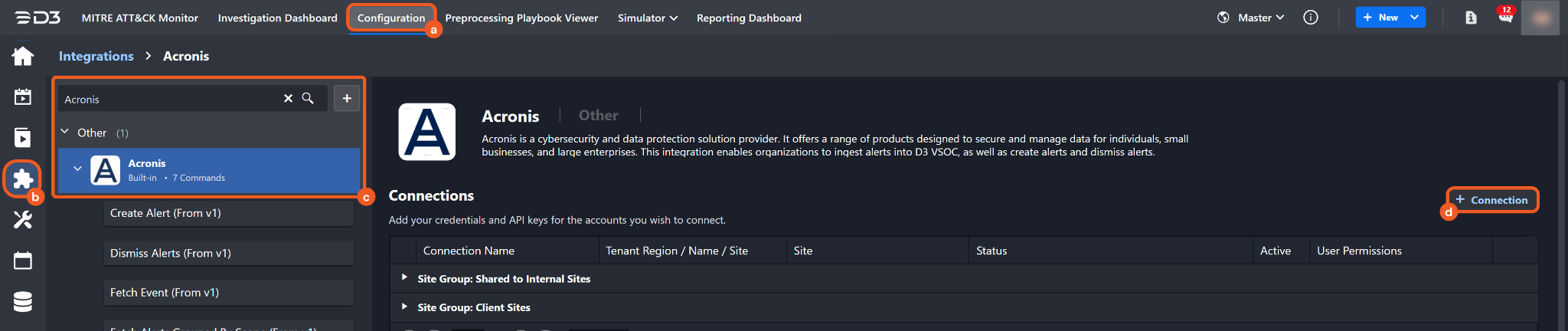Switch to Configuration tab

pos(390,18)
